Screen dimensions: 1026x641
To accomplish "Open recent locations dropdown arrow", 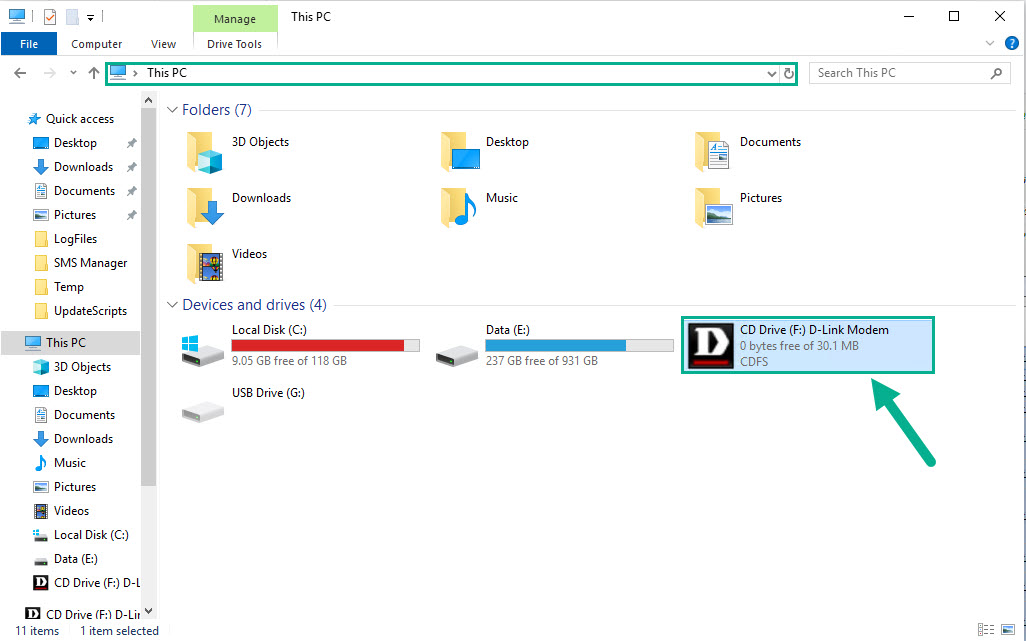I will (73, 73).
